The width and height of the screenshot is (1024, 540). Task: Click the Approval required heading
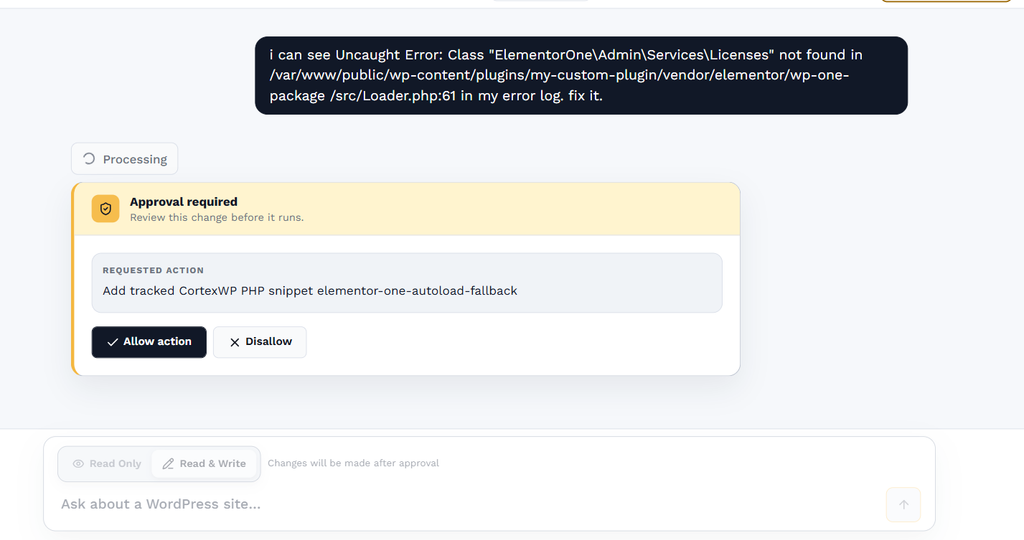click(x=184, y=202)
